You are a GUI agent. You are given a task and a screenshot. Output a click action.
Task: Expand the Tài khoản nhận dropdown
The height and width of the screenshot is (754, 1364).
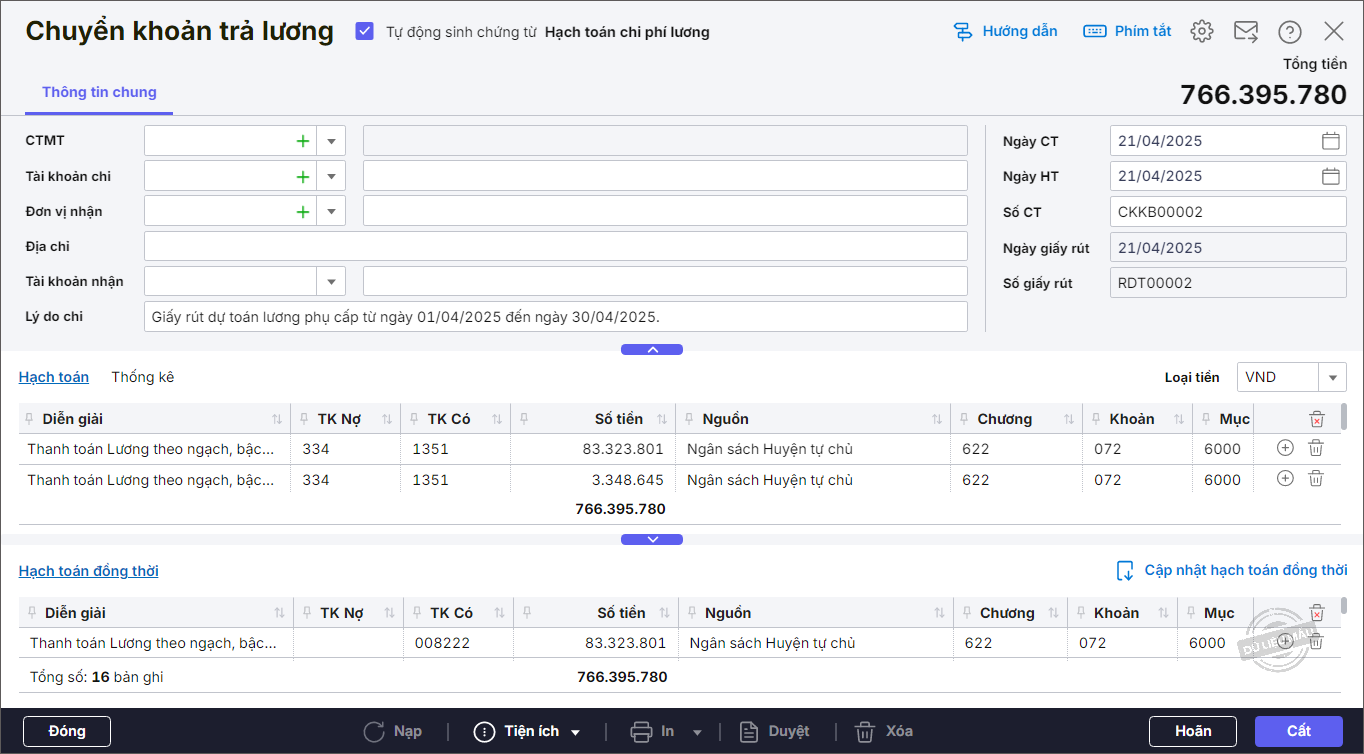click(x=331, y=281)
